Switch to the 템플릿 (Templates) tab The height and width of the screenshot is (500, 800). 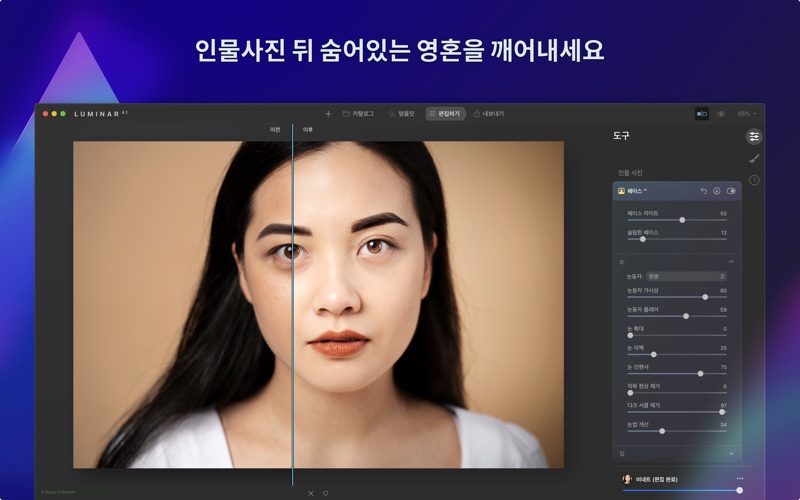[x=401, y=114]
